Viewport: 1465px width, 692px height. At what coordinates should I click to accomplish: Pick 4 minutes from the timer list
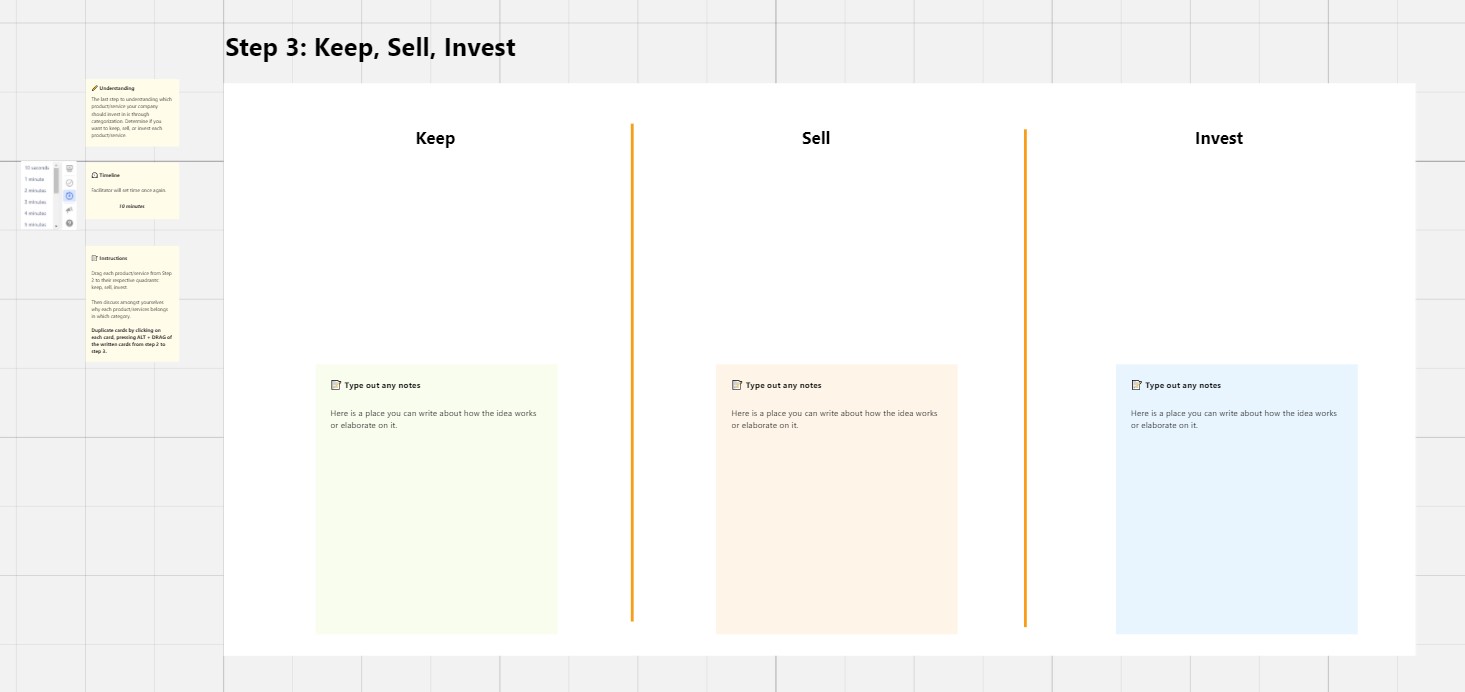pos(36,213)
